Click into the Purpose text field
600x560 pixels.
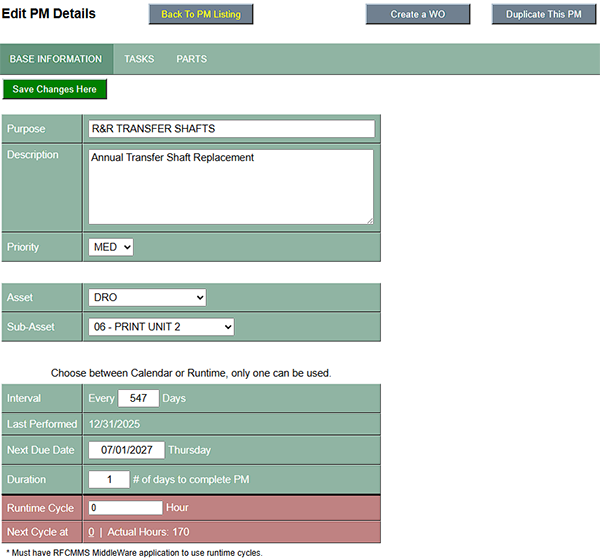tap(231, 129)
